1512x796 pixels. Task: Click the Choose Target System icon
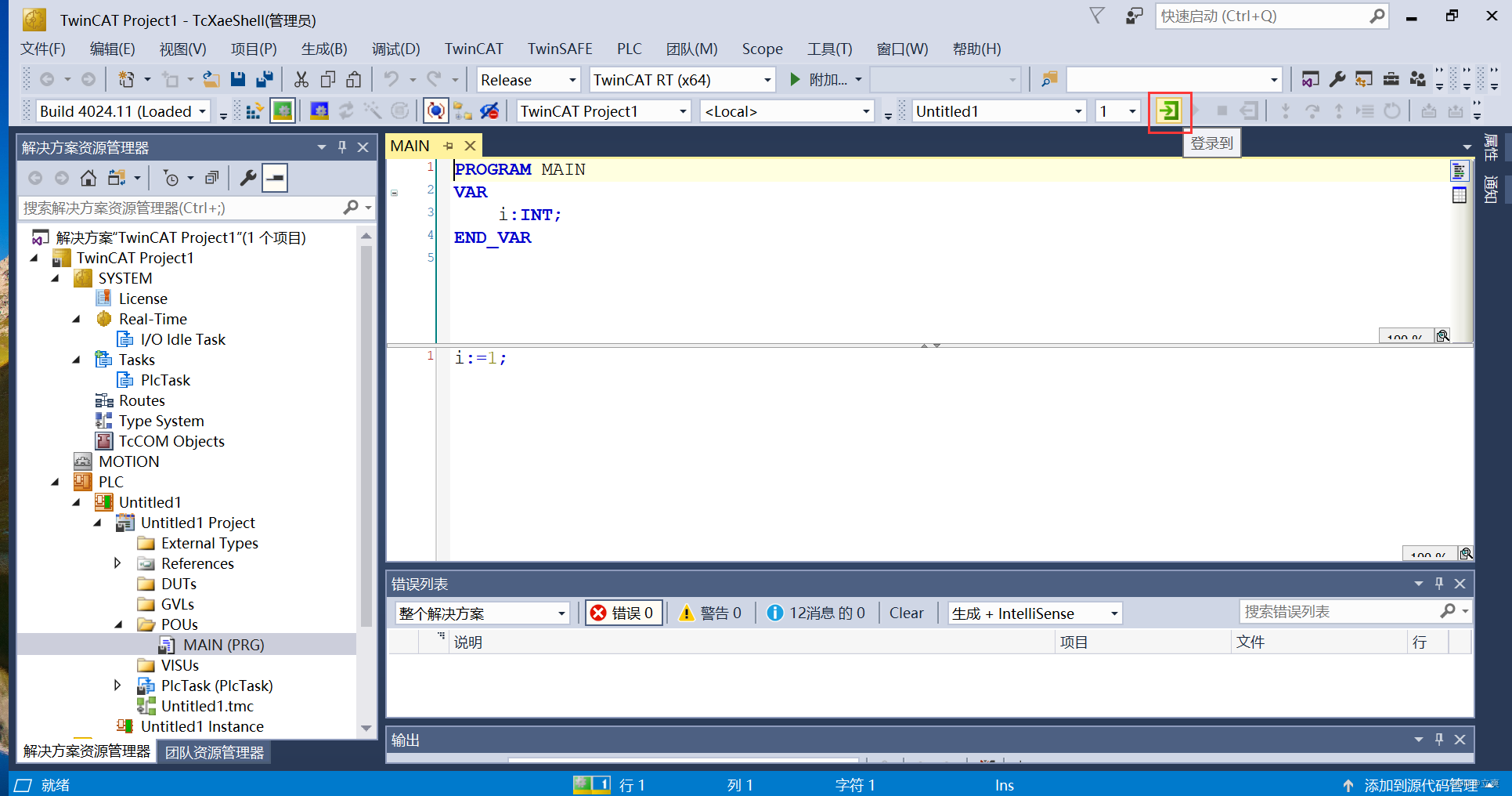[x=463, y=111]
